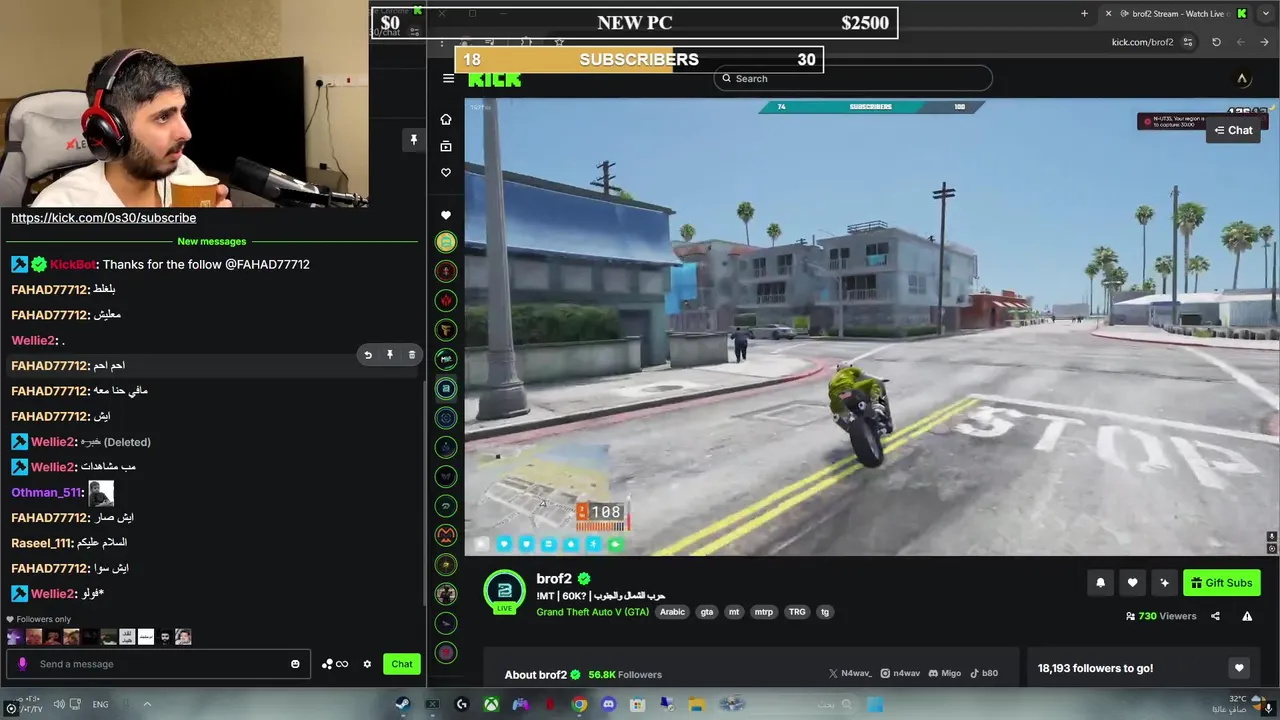Click the sparkle icon beside Gift Subs
This screenshot has width=1280, height=720.
tap(1164, 583)
